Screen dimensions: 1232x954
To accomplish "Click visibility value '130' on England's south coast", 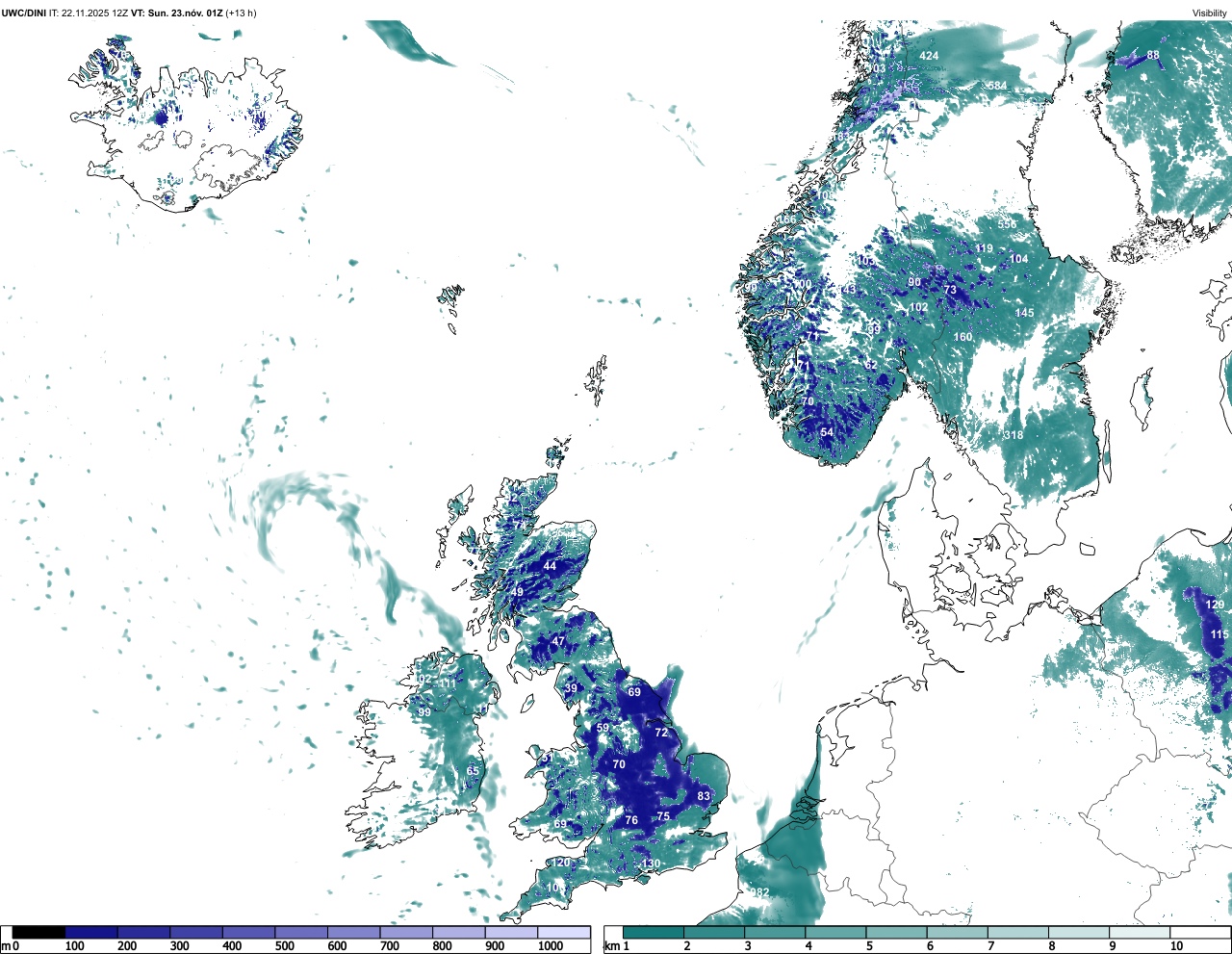I will [652, 864].
